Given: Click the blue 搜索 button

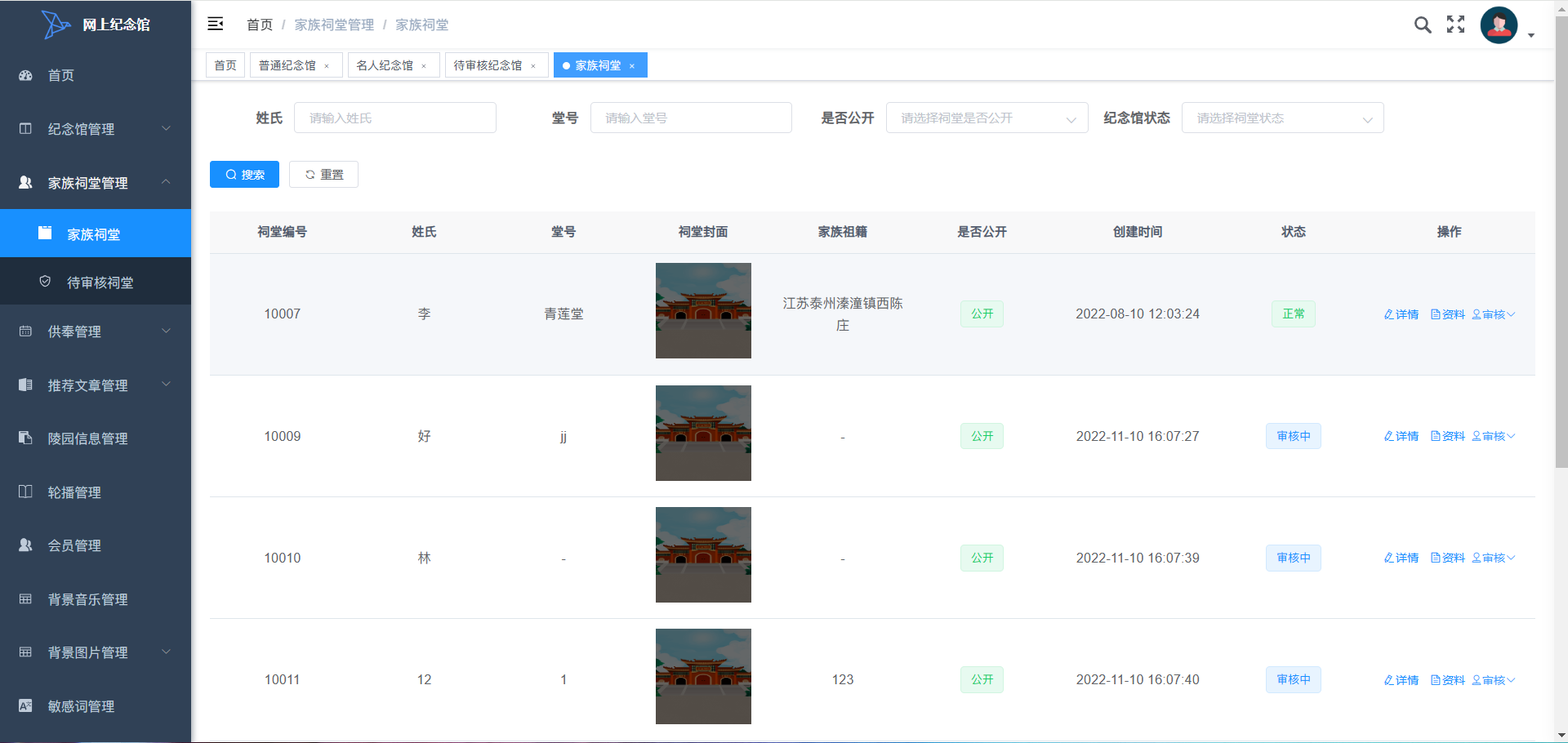Looking at the screenshot, I should pos(244,175).
